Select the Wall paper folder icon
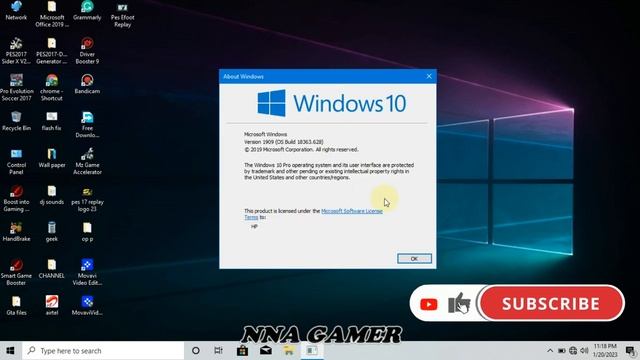This screenshot has height=360, width=640. coord(52,158)
